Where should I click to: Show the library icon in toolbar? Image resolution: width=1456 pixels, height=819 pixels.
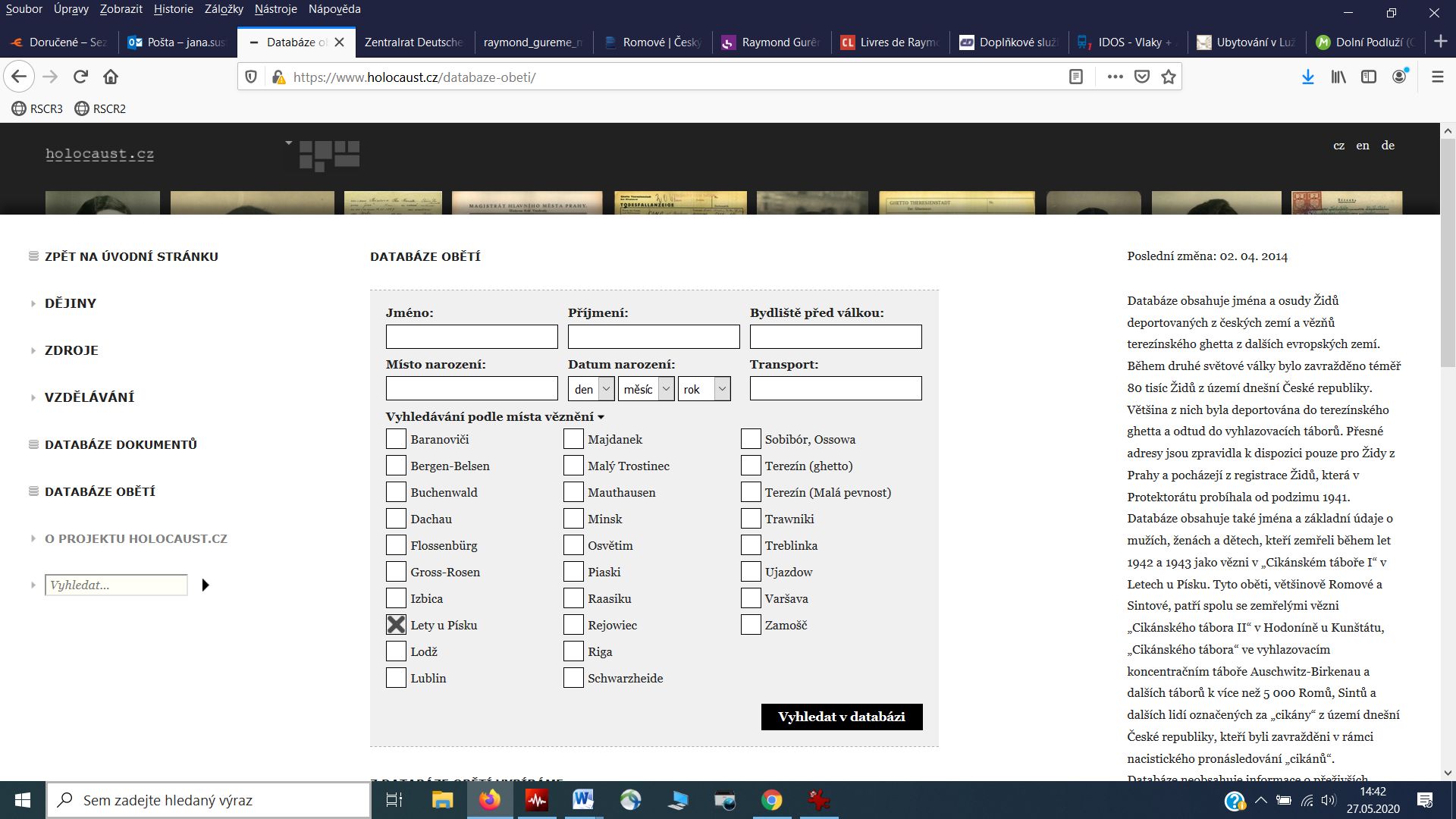coord(1338,77)
